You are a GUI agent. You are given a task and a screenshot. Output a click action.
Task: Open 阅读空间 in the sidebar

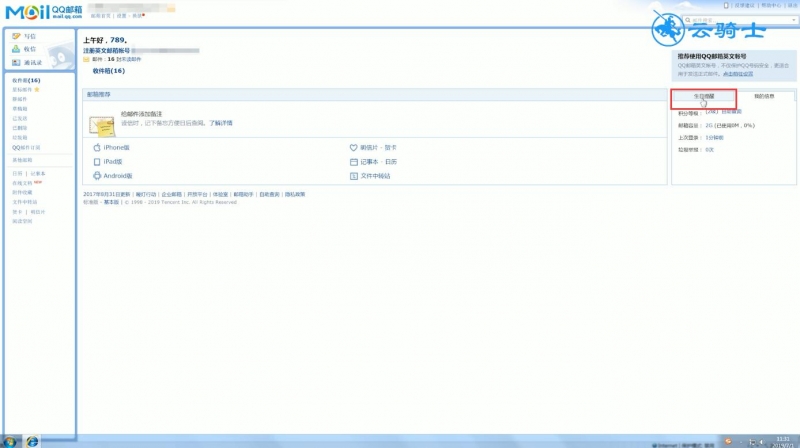[x=22, y=221]
